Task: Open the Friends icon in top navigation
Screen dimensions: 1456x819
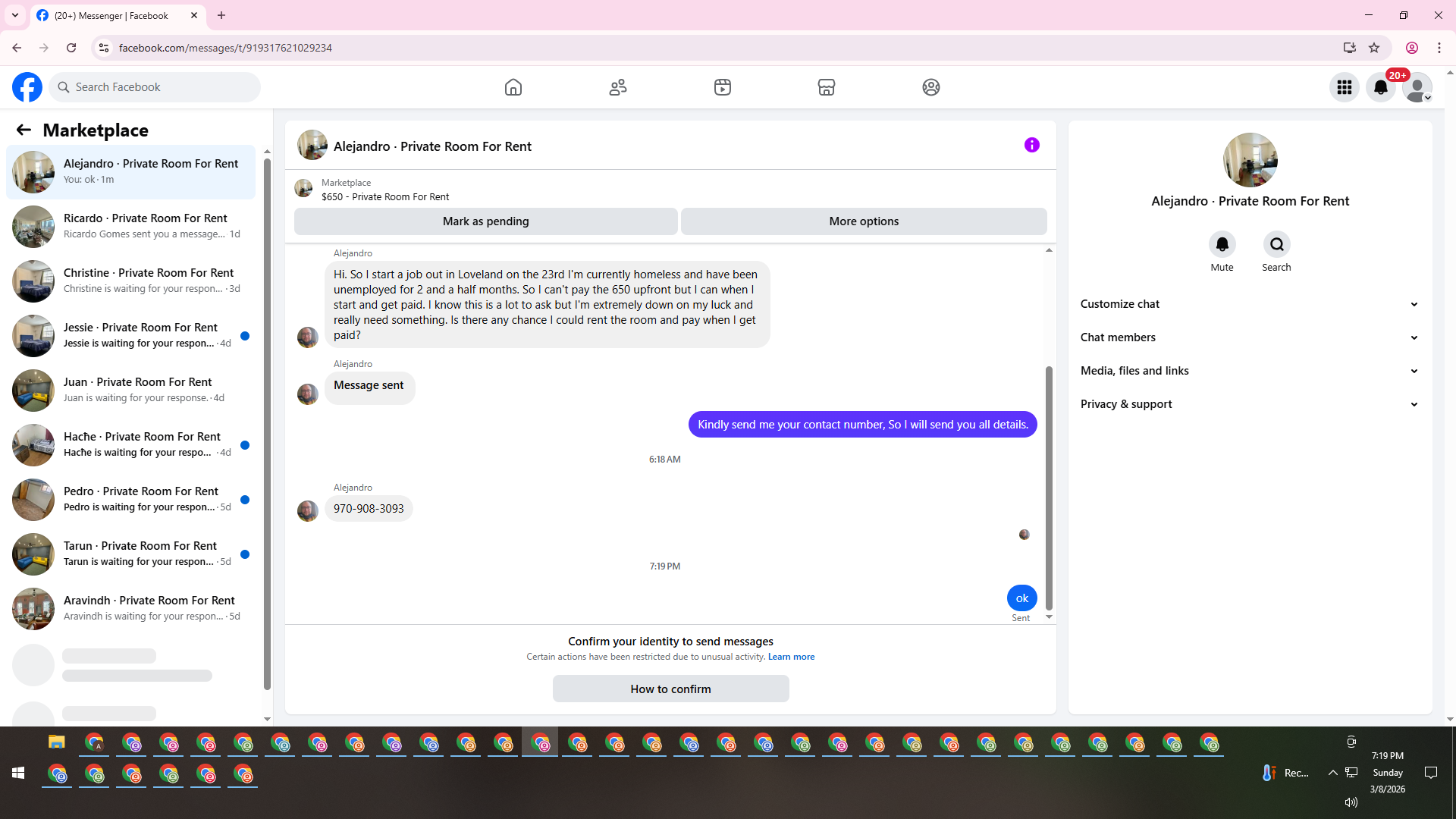Action: (618, 87)
